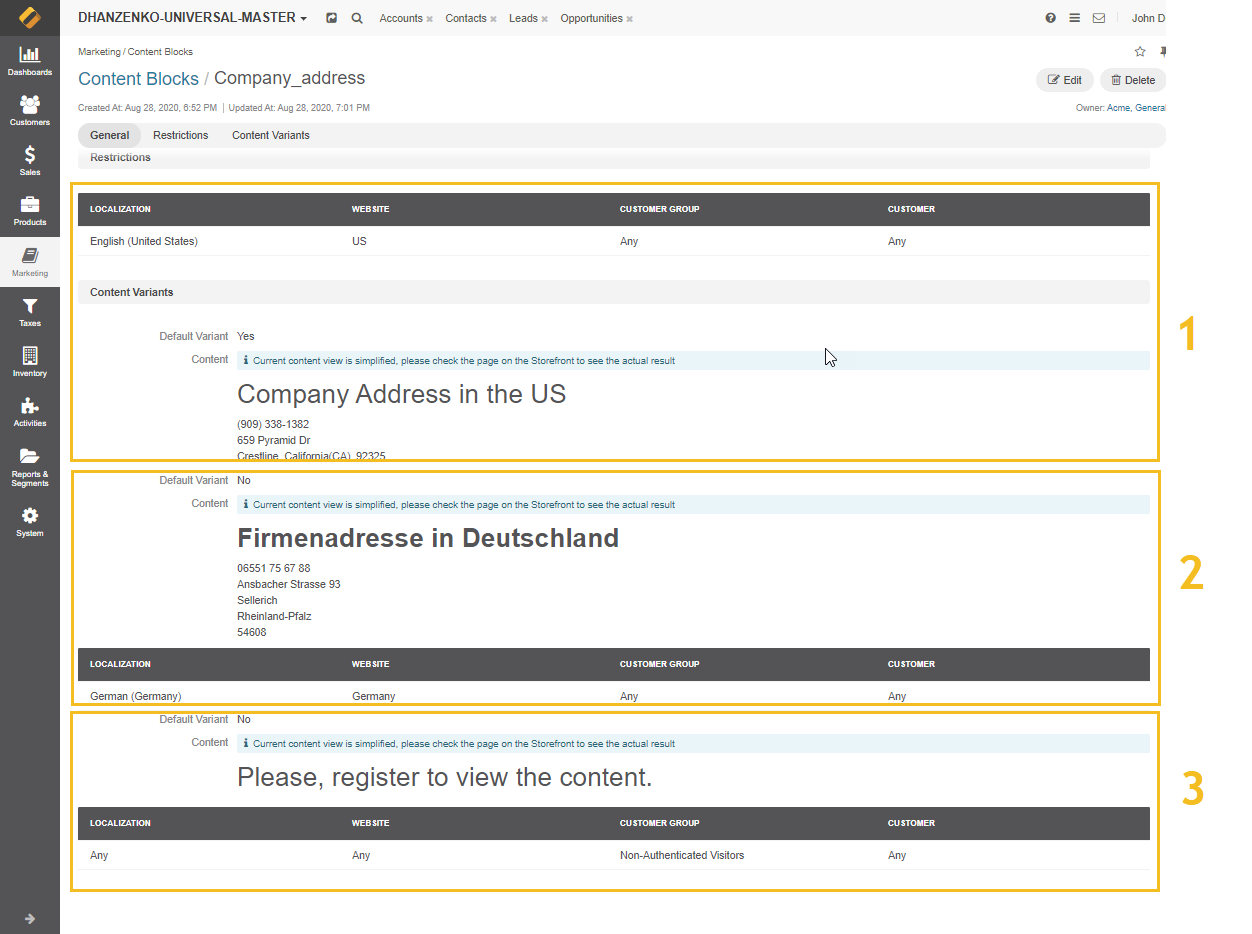The image size is (1252, 934).
Task: Click the Marketing / Content Blocks breadcrumb text
Action: tap(135, 52)
